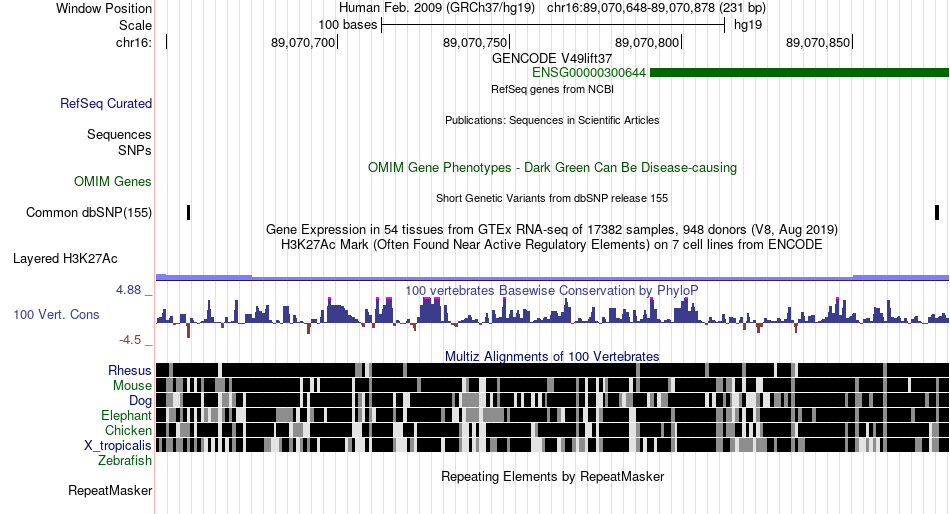The image size is (950, 514).
Task: Open the RefSeq Curated track label
Action: (x=106, y=104)
